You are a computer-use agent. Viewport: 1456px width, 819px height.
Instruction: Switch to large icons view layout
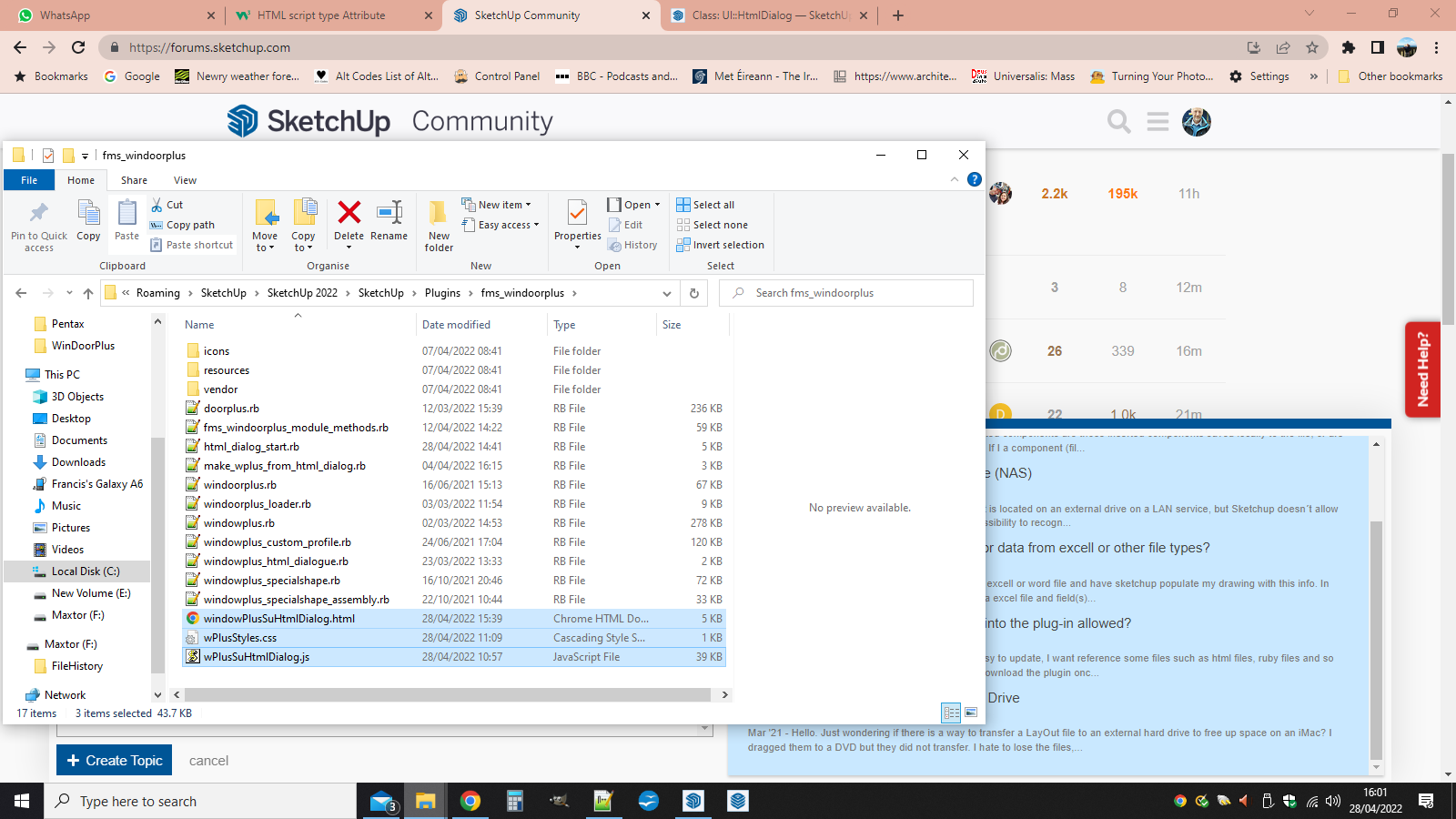pos(971,713)
